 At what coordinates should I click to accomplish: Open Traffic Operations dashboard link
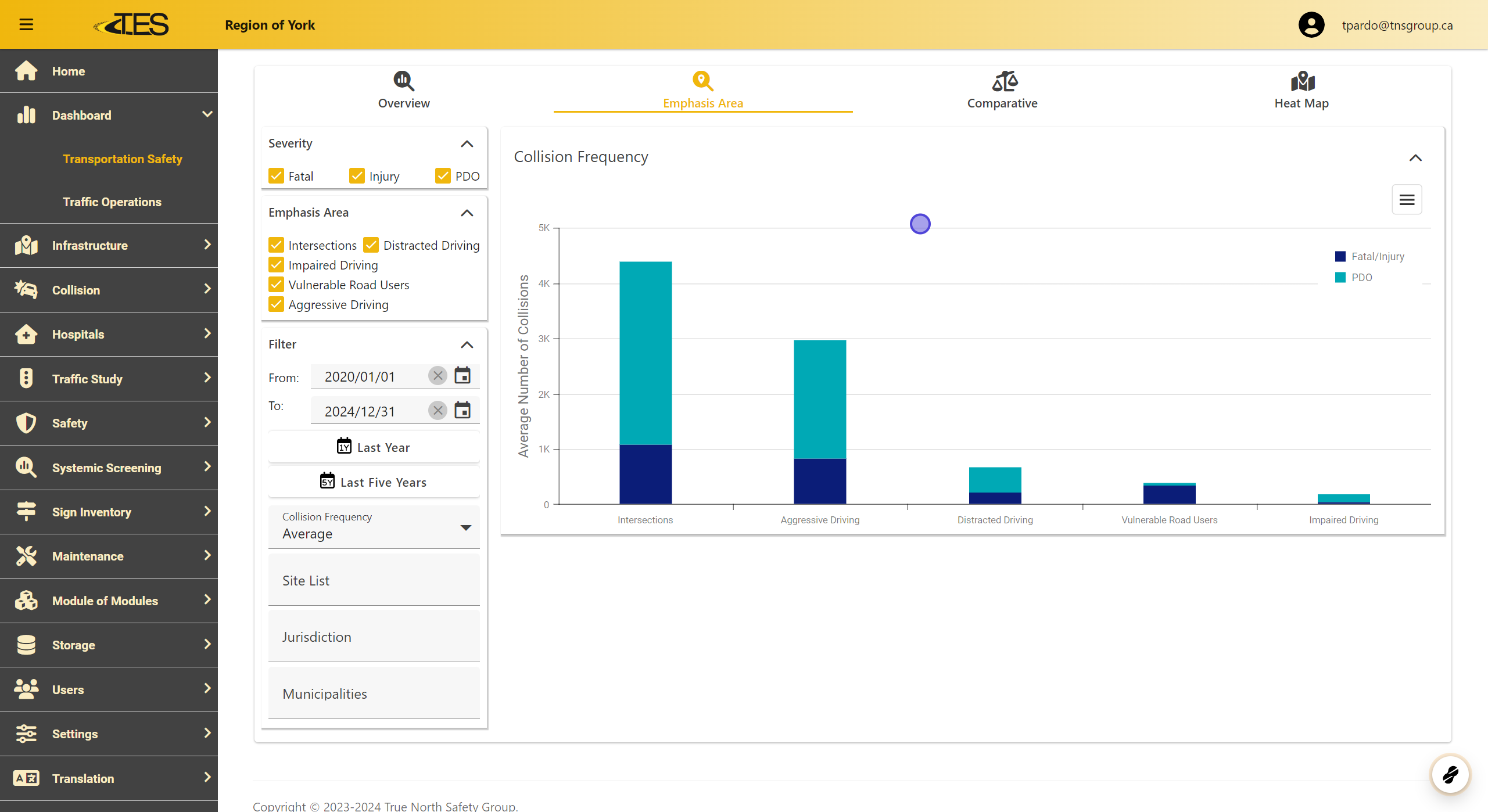tap(112, 202)
